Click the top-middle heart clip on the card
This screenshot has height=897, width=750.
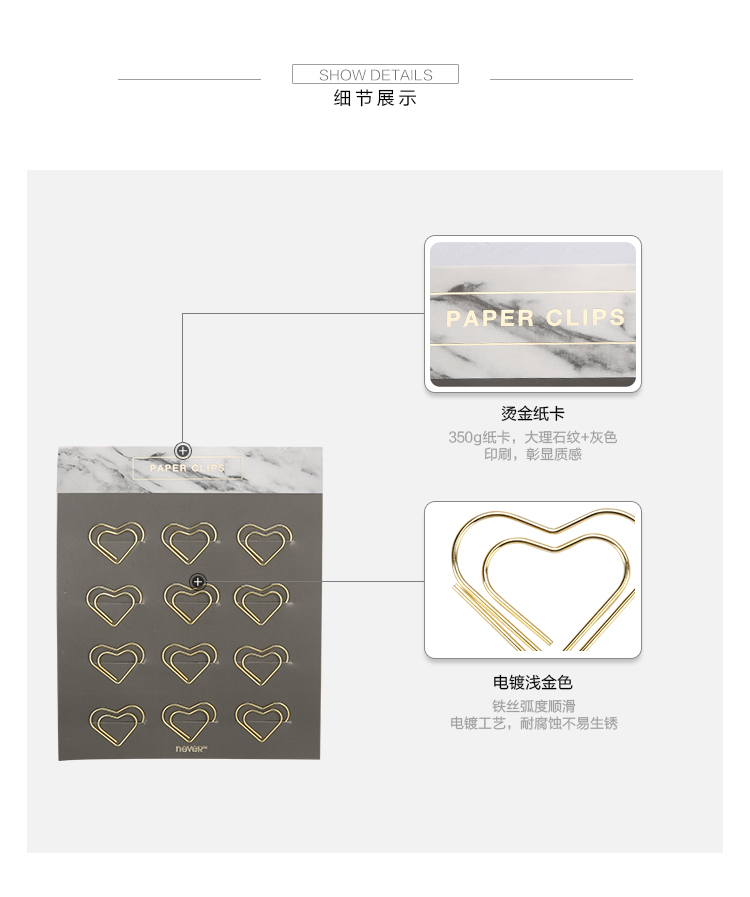click(x=189, y=542)
